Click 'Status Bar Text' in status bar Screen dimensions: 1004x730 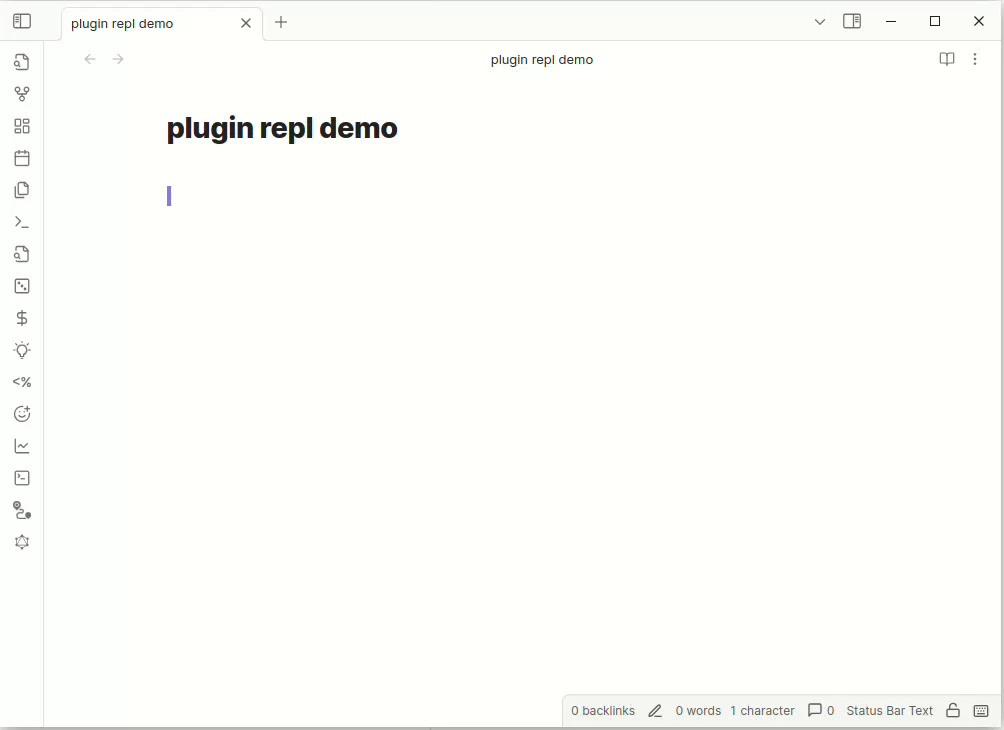pos(889,711)
